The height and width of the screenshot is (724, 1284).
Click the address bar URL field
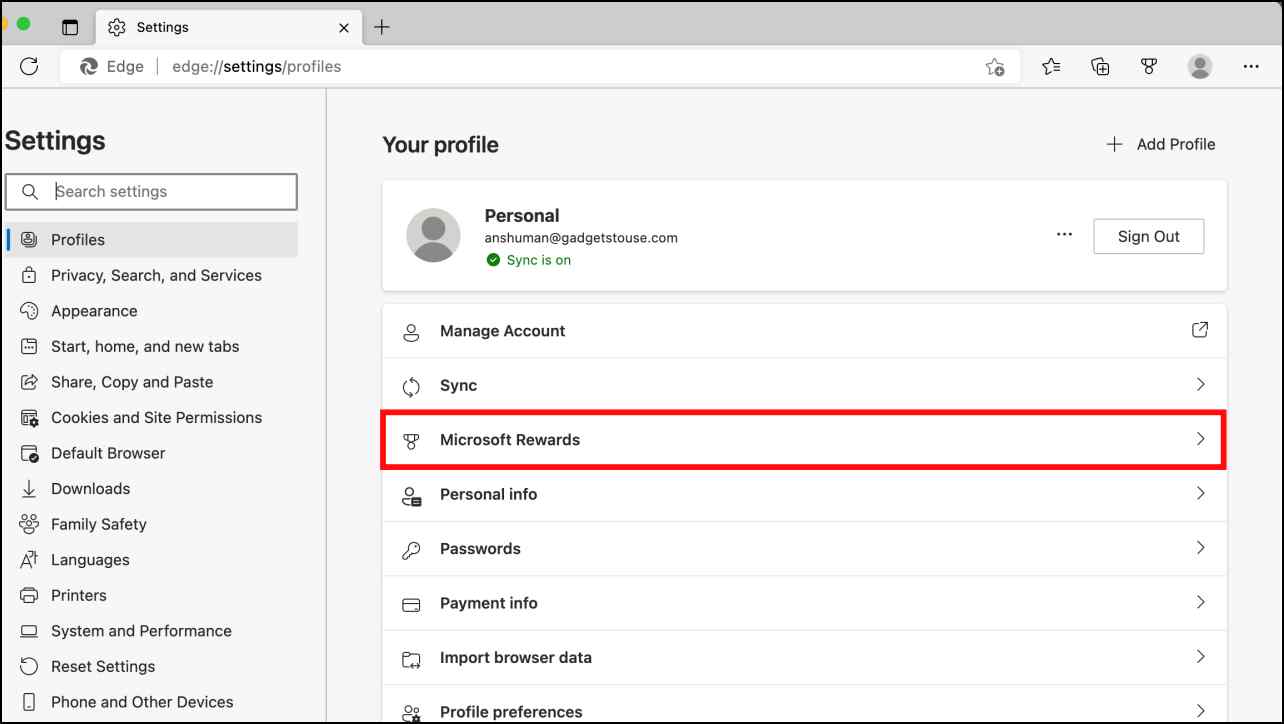point(540,67)
